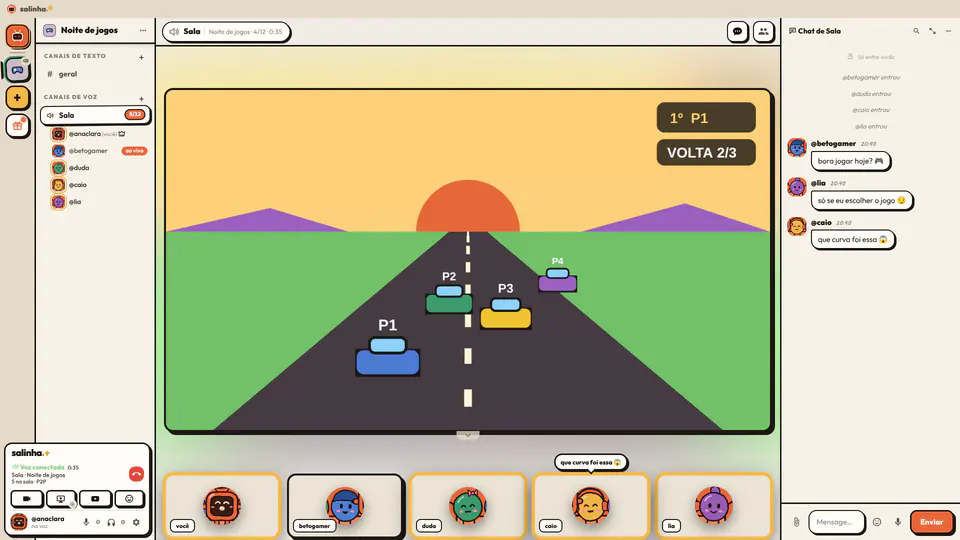Click the 'só se eu escolher o jogo' message
960x540 pixels.
point(861,200)
